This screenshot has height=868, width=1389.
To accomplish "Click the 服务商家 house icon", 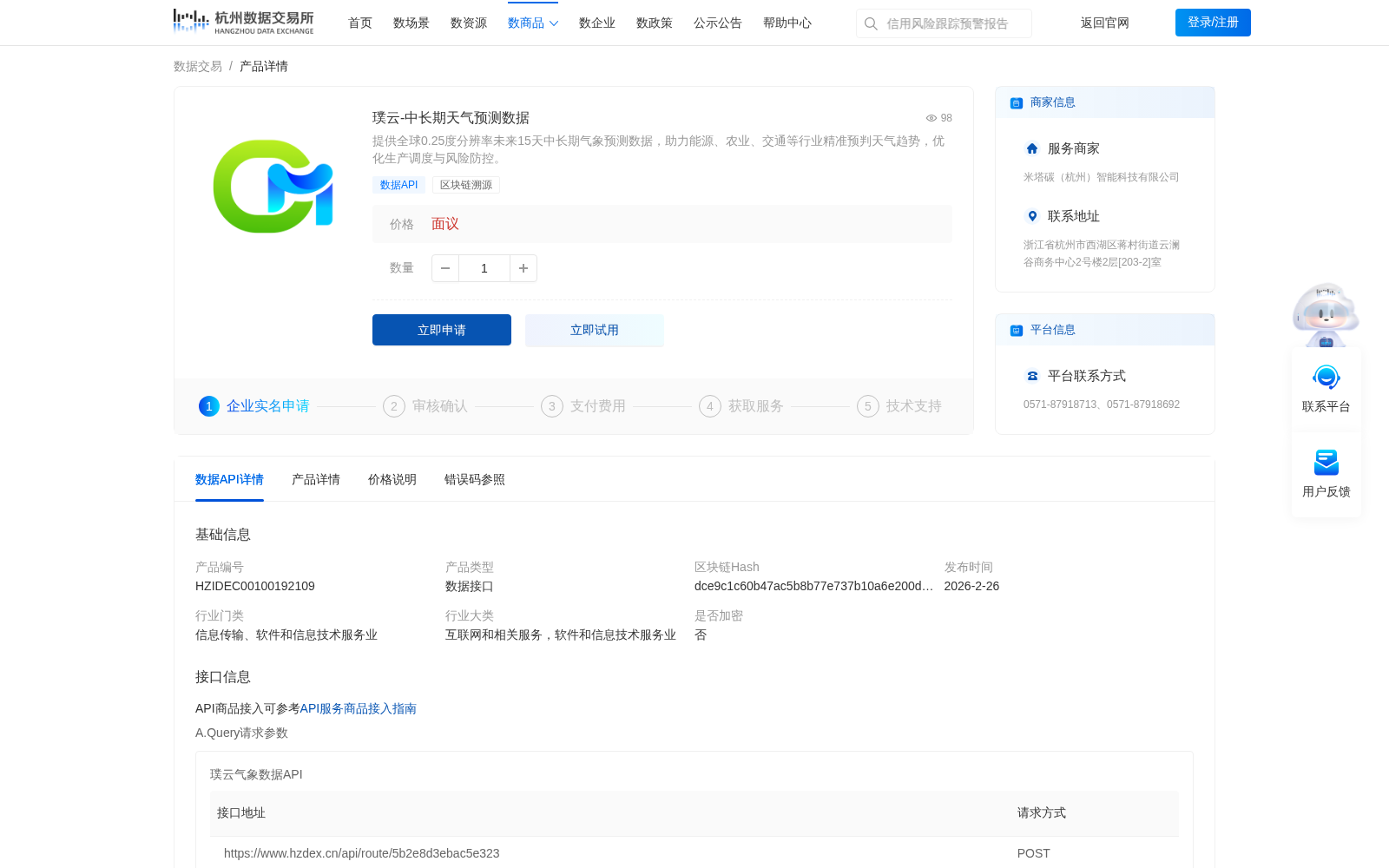I will (x=1032, y=148).
